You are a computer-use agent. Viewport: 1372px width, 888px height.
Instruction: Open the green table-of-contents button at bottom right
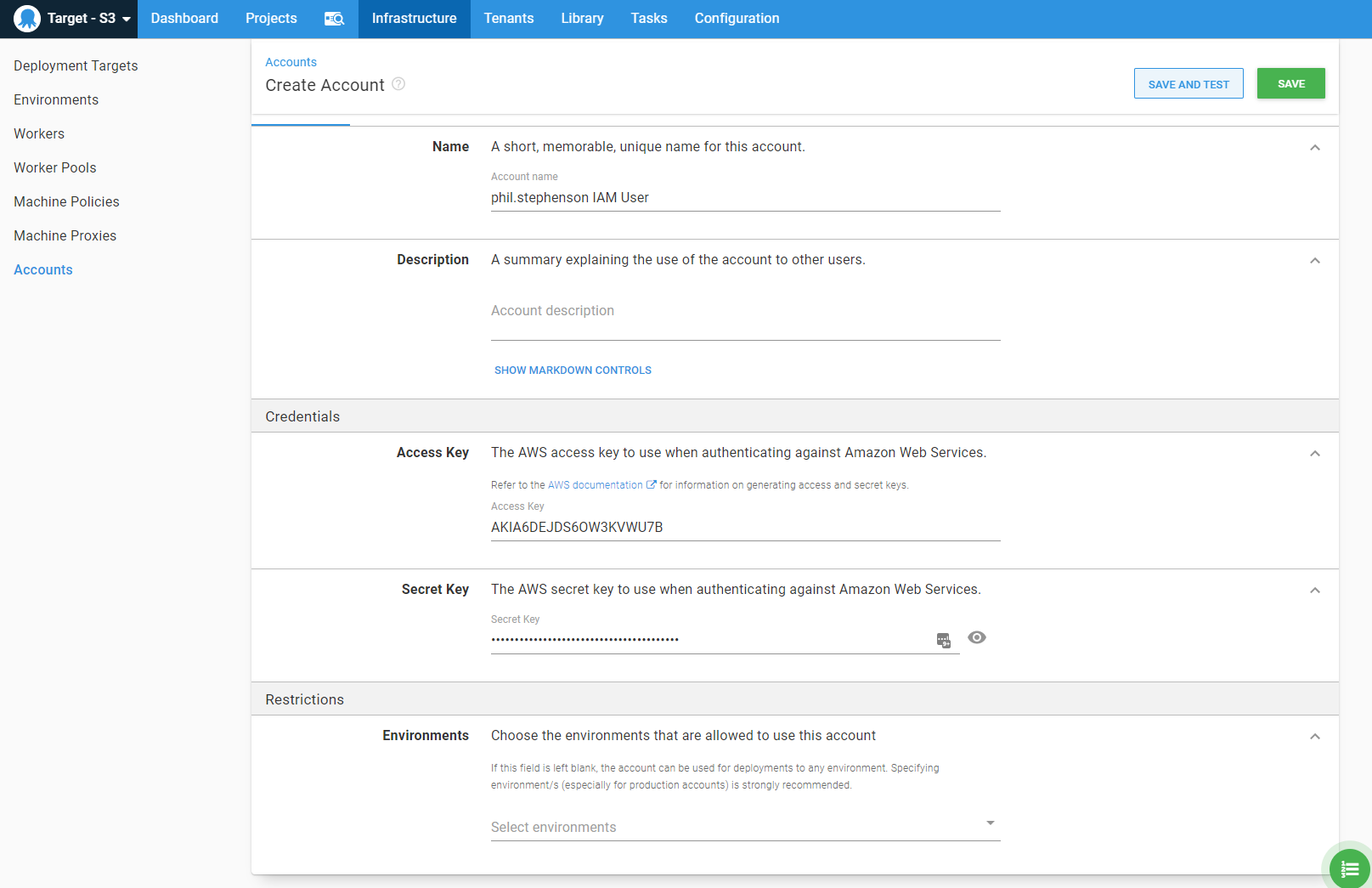tap(1350, 868)
